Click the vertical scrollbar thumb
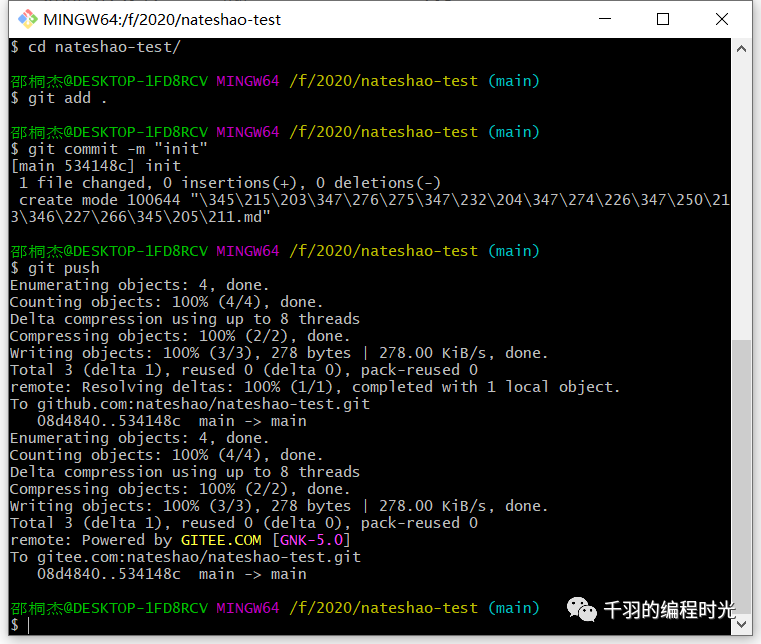The width and height of the screenshot is (761, 644). tap(741, 477)
